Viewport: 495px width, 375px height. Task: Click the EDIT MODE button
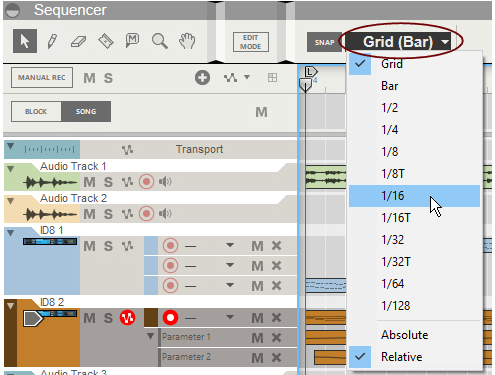pos(251,42)
